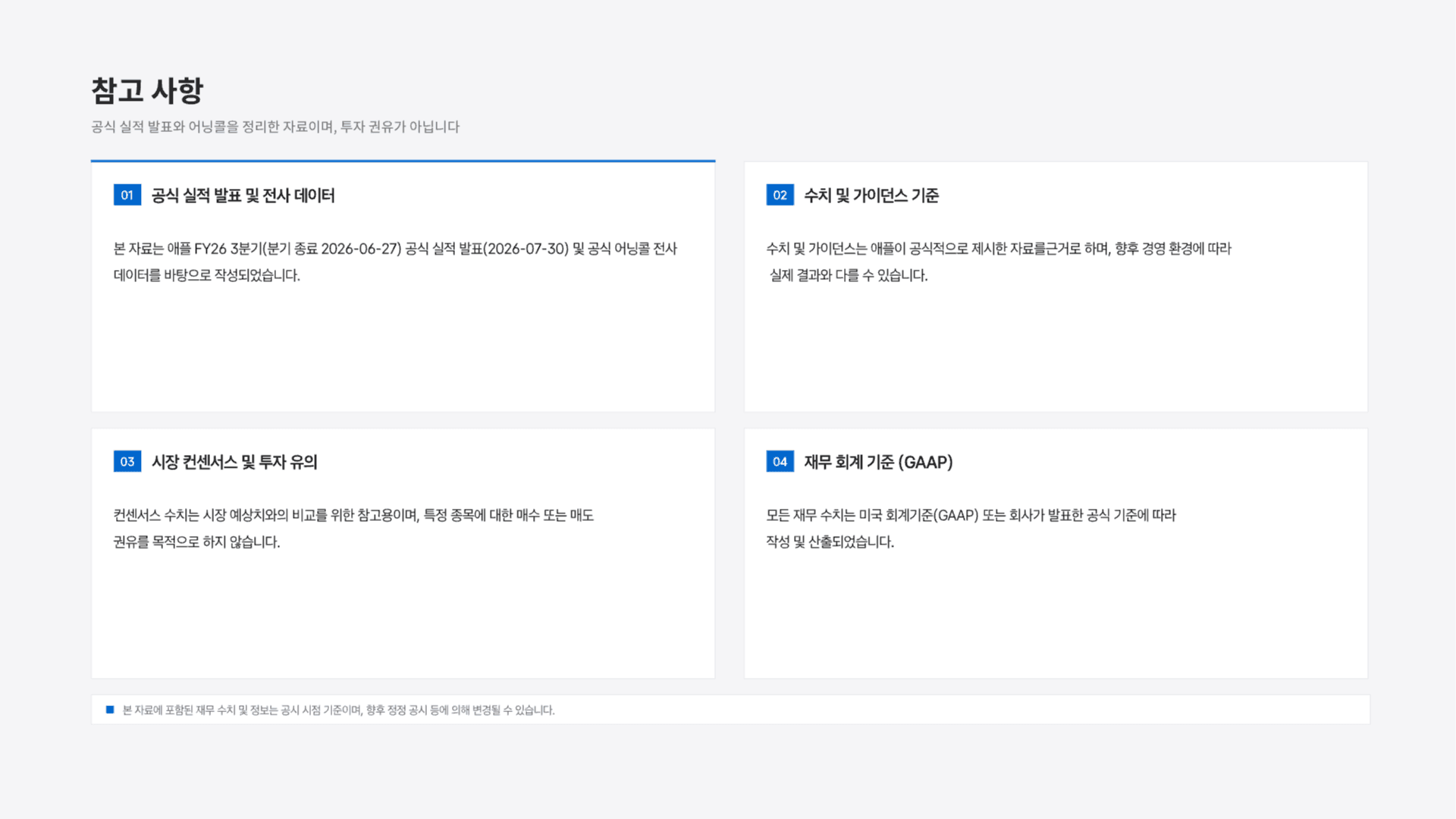Click paragraph starting 모든 재무 수치는 미국 회계기준

click(x=971, y=529)
